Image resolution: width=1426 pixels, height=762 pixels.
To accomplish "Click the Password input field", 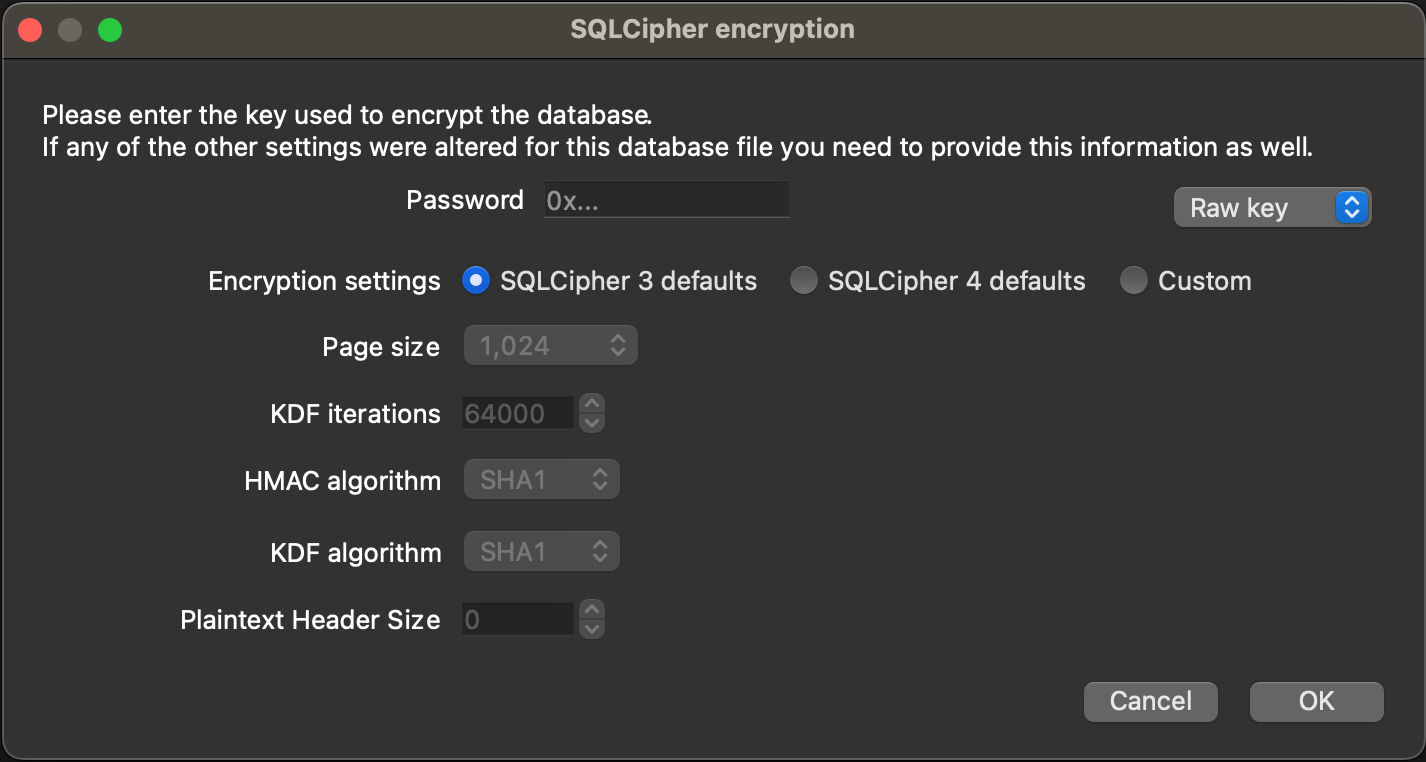I will click(667, 200).
